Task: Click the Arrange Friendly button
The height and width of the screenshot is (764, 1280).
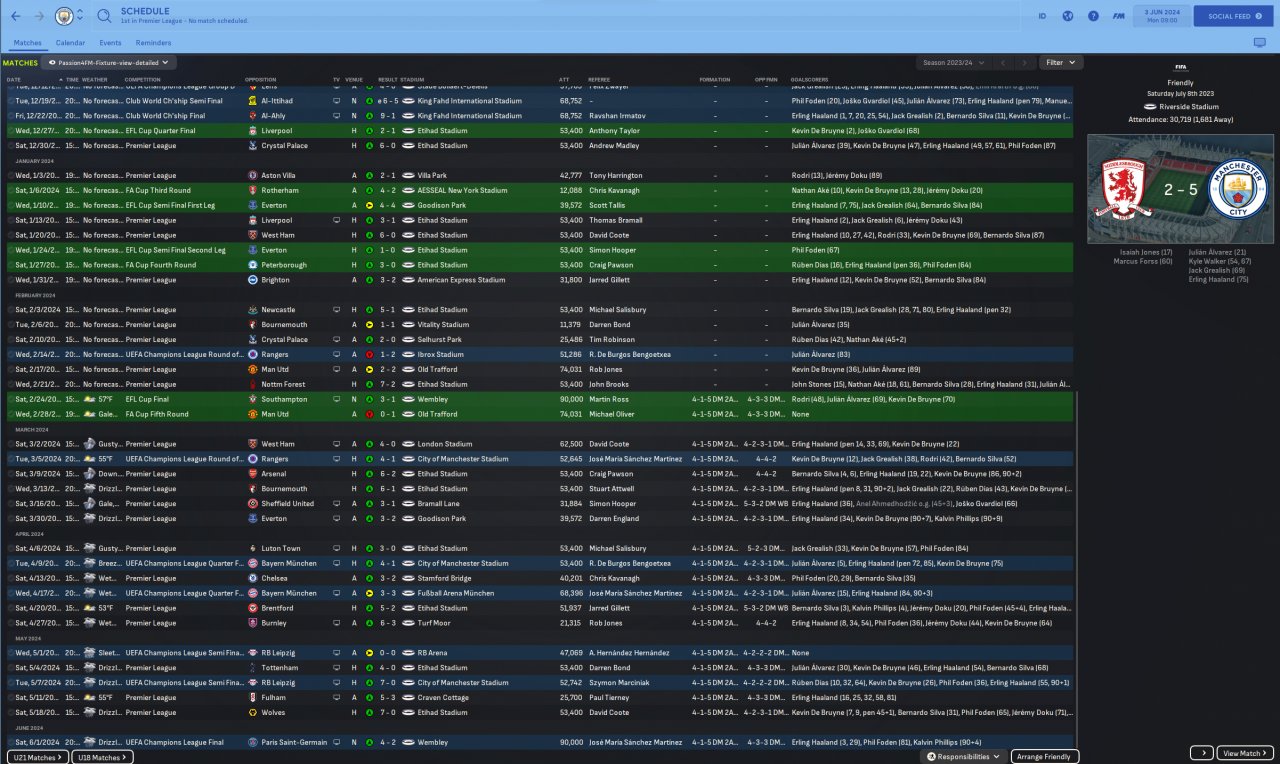Action: (x=1045, y=757)
